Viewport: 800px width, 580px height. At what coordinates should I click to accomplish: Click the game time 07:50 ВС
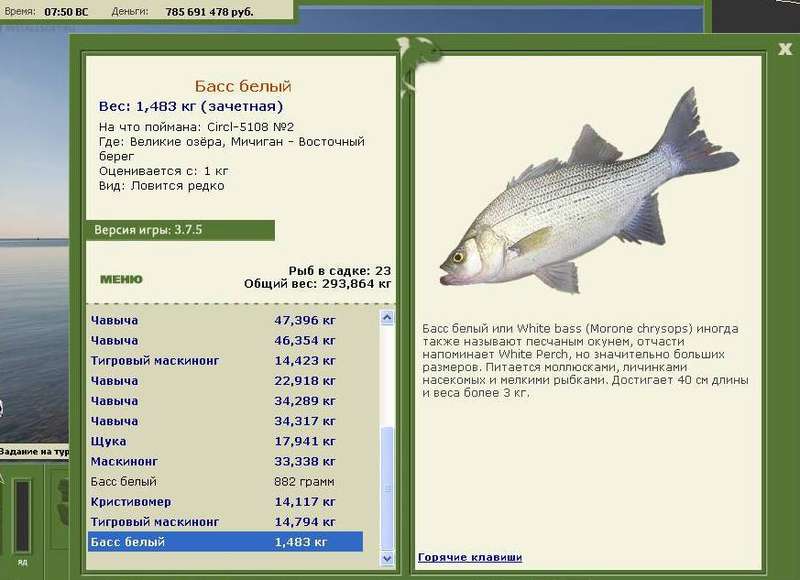pos(66,11)
